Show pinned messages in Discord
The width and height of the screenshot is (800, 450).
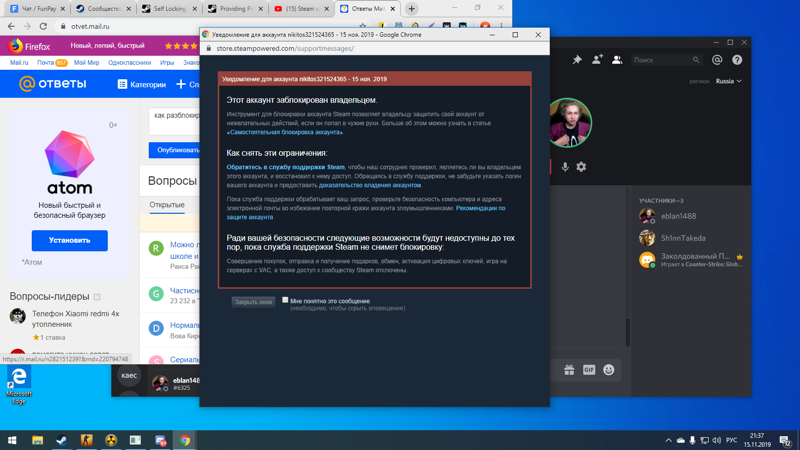(577, 60)
